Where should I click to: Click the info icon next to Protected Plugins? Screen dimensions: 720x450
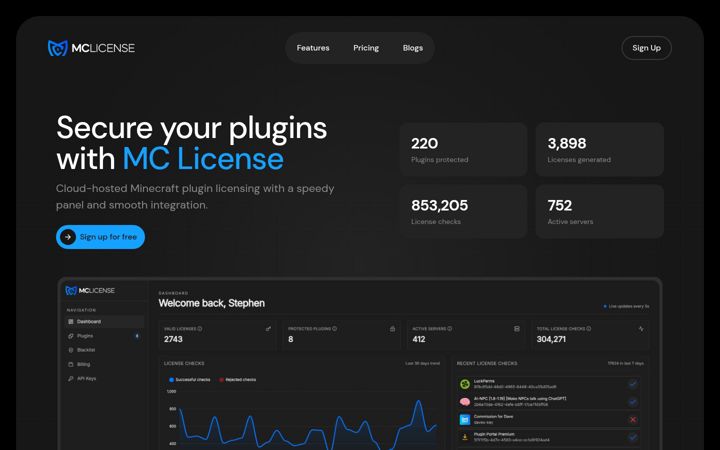pyautogui.click(x=335, y=329)
